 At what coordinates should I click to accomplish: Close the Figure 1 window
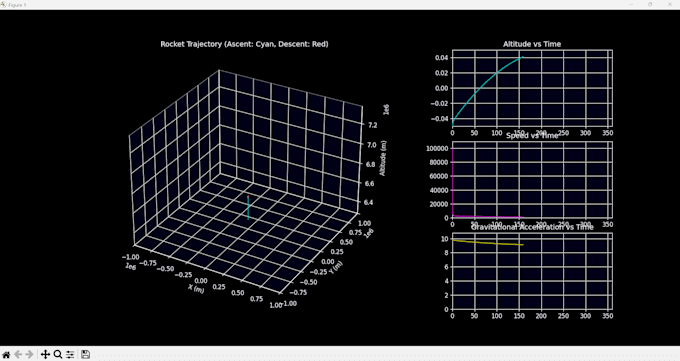(670, 4)
